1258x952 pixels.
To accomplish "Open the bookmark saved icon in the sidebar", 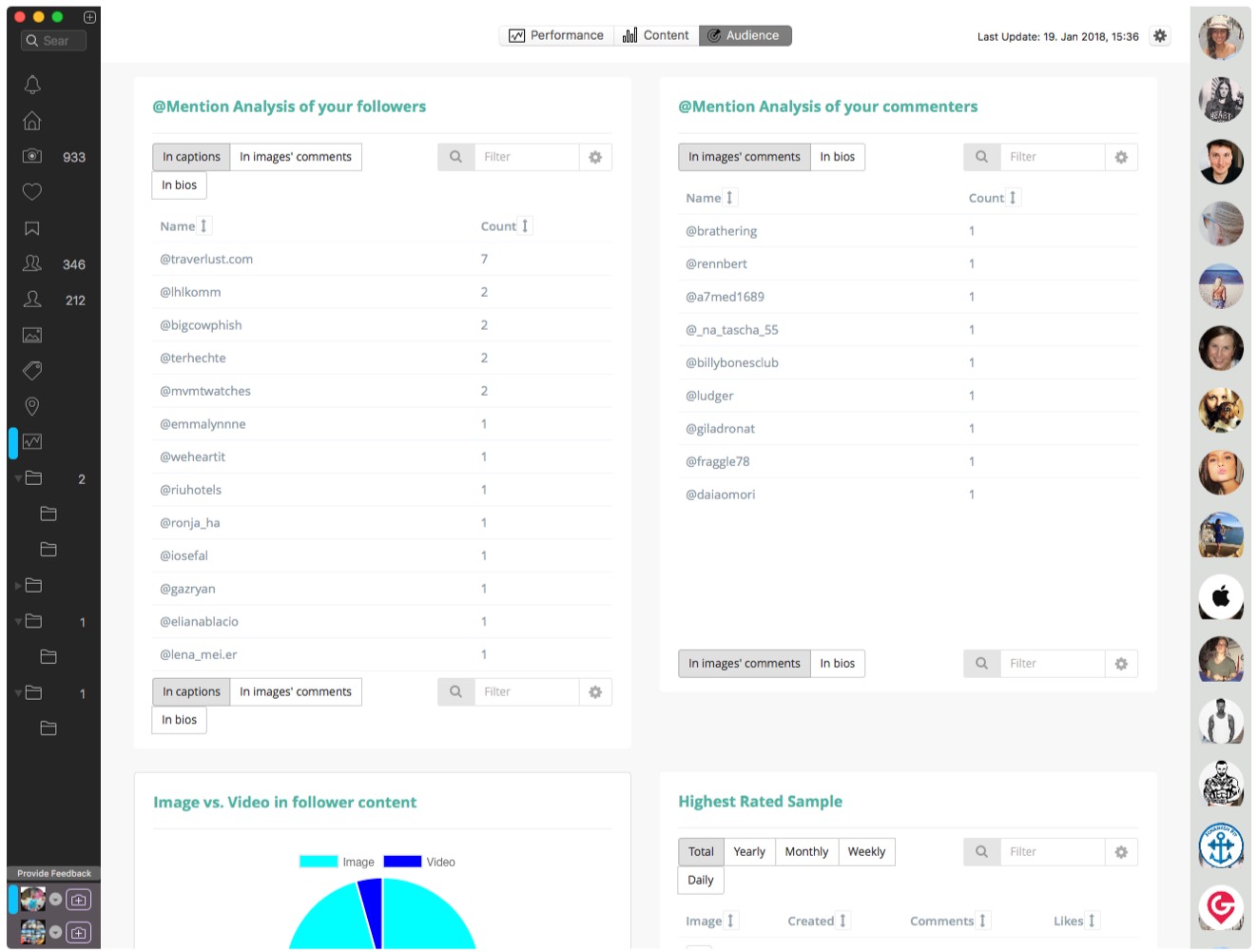I will [32, 228].
